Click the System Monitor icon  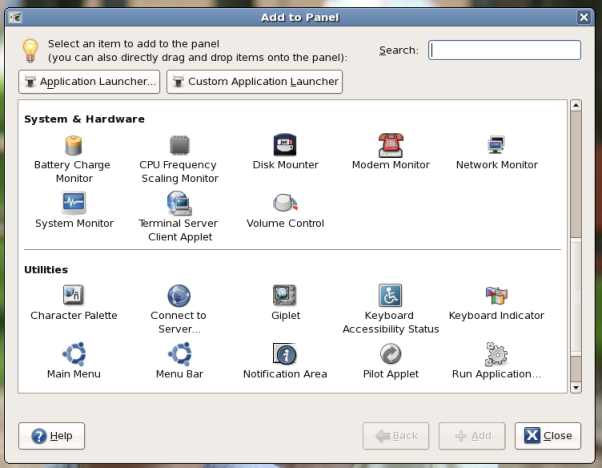click(74, 203)
